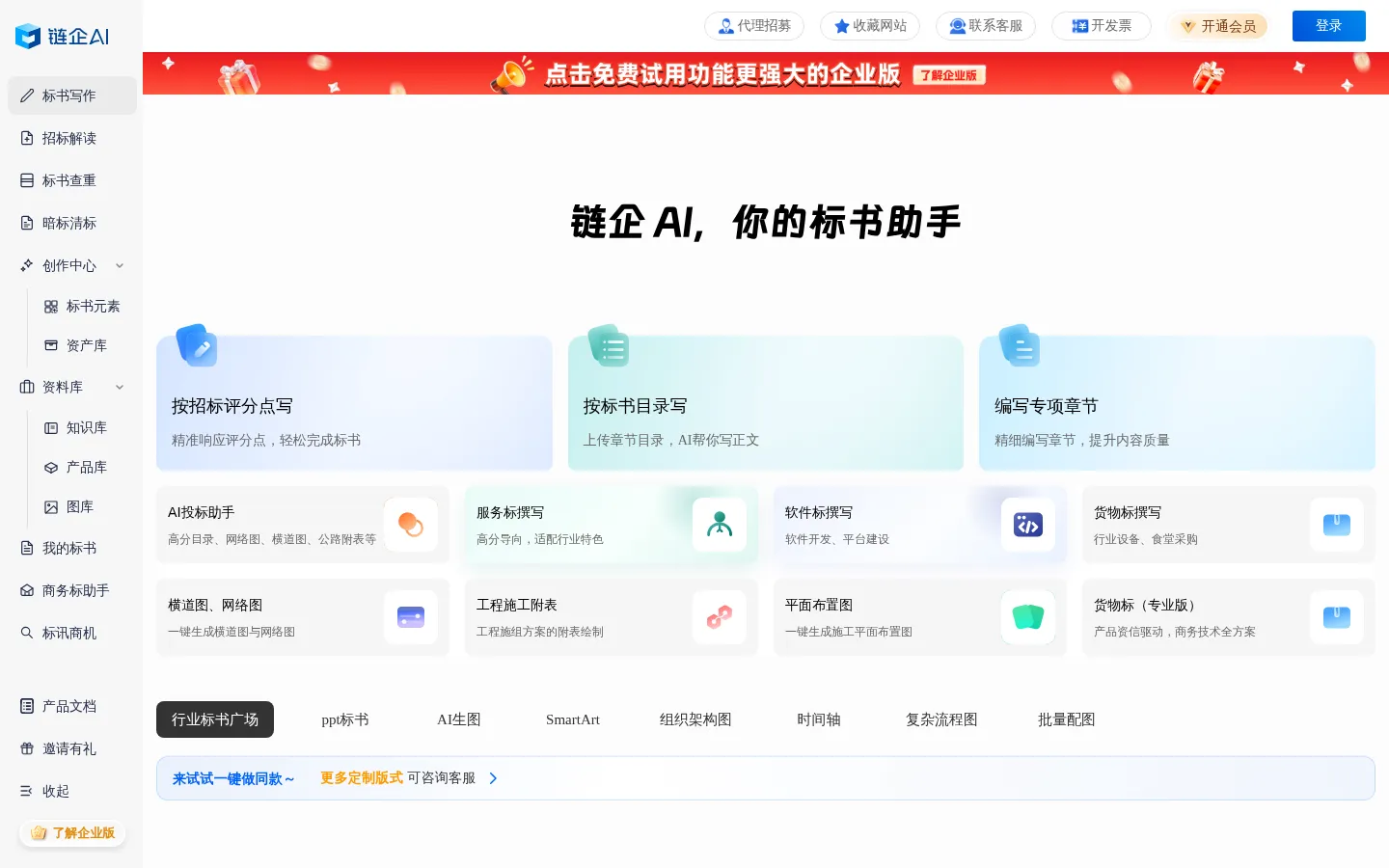
Task: Click the 平面布置图 green icon
Action: click(x=1028, y=617)
